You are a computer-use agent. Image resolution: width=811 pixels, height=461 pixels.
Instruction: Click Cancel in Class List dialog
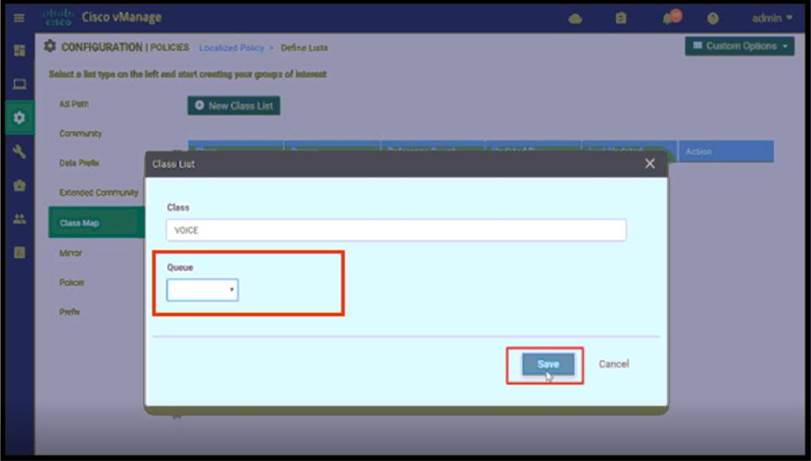tap(614, 364)
